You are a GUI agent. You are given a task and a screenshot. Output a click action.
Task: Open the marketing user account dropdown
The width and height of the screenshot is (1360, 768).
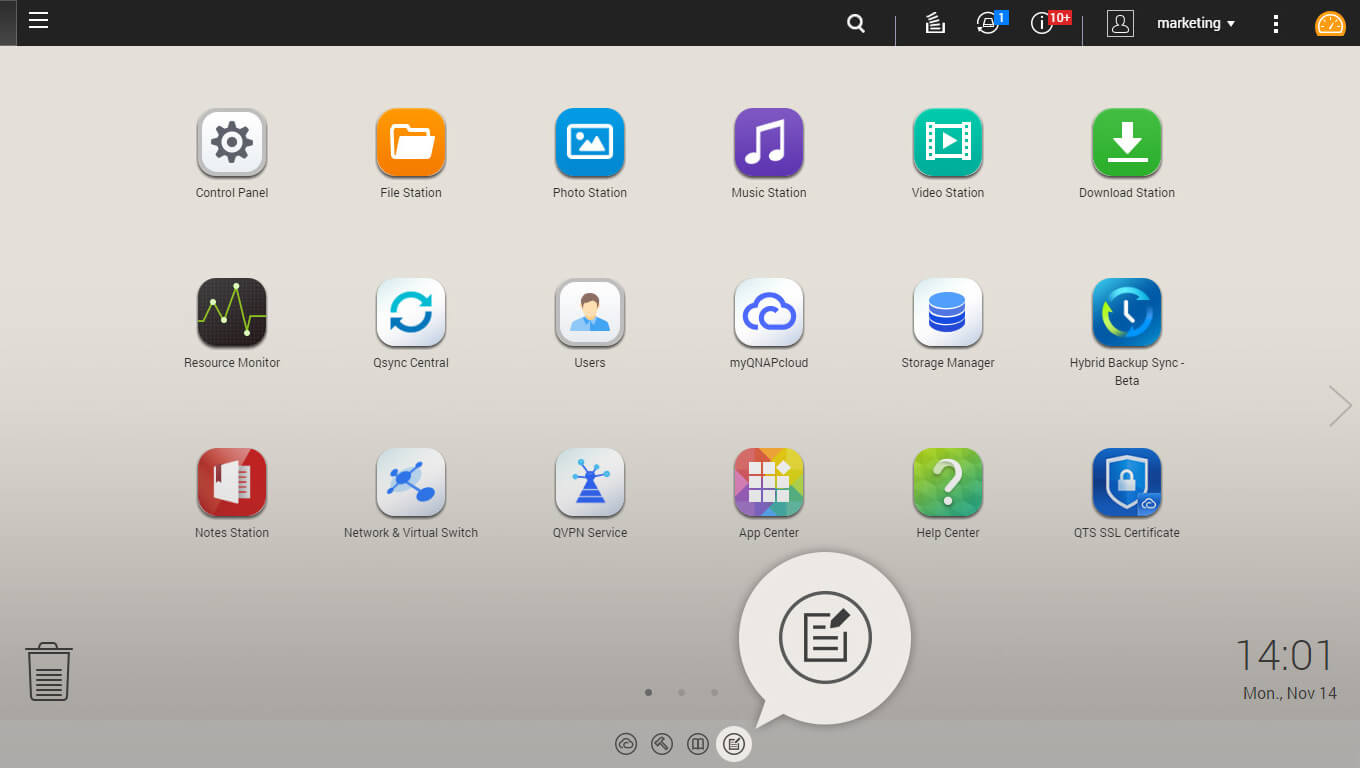[1195, 22]
